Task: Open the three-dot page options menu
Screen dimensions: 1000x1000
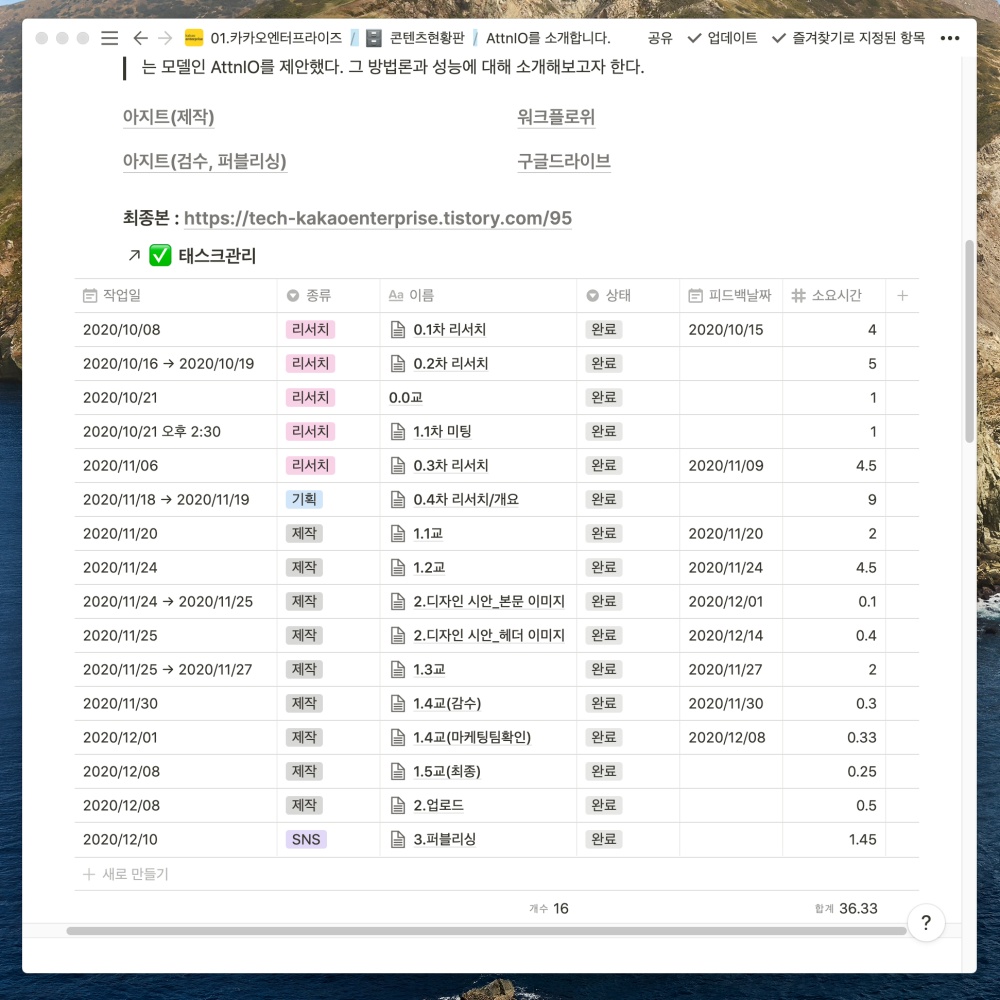Action: point(949,38)
